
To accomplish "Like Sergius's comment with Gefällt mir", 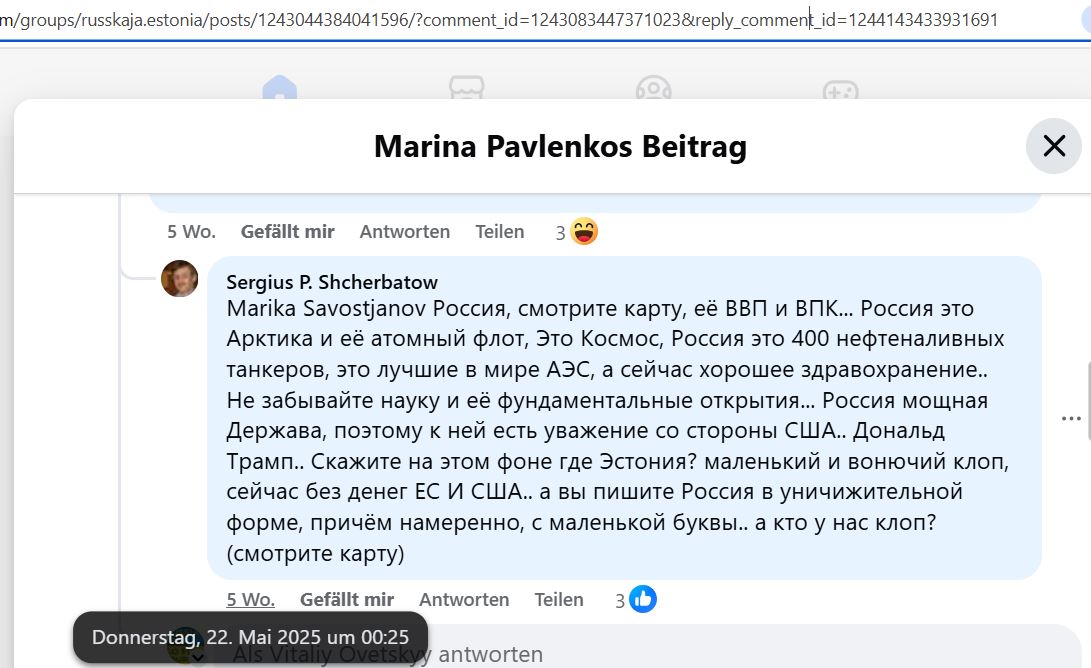I will click(347, 599).
